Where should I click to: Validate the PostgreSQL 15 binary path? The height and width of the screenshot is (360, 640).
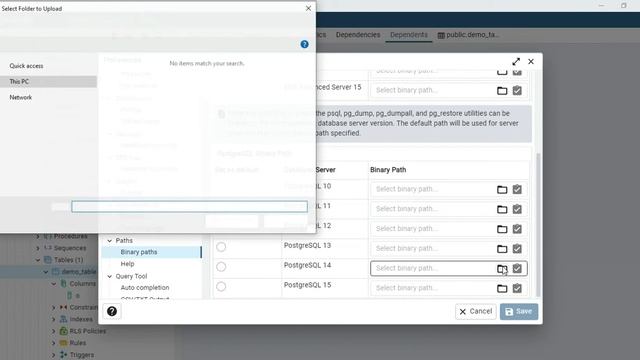[x=517, y=288]
